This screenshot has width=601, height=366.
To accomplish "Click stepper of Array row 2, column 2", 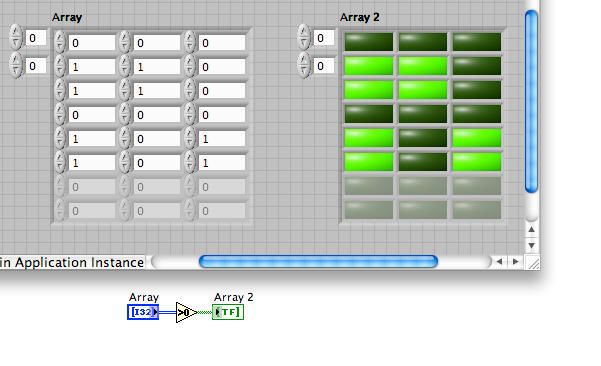I will coord(125,66).
